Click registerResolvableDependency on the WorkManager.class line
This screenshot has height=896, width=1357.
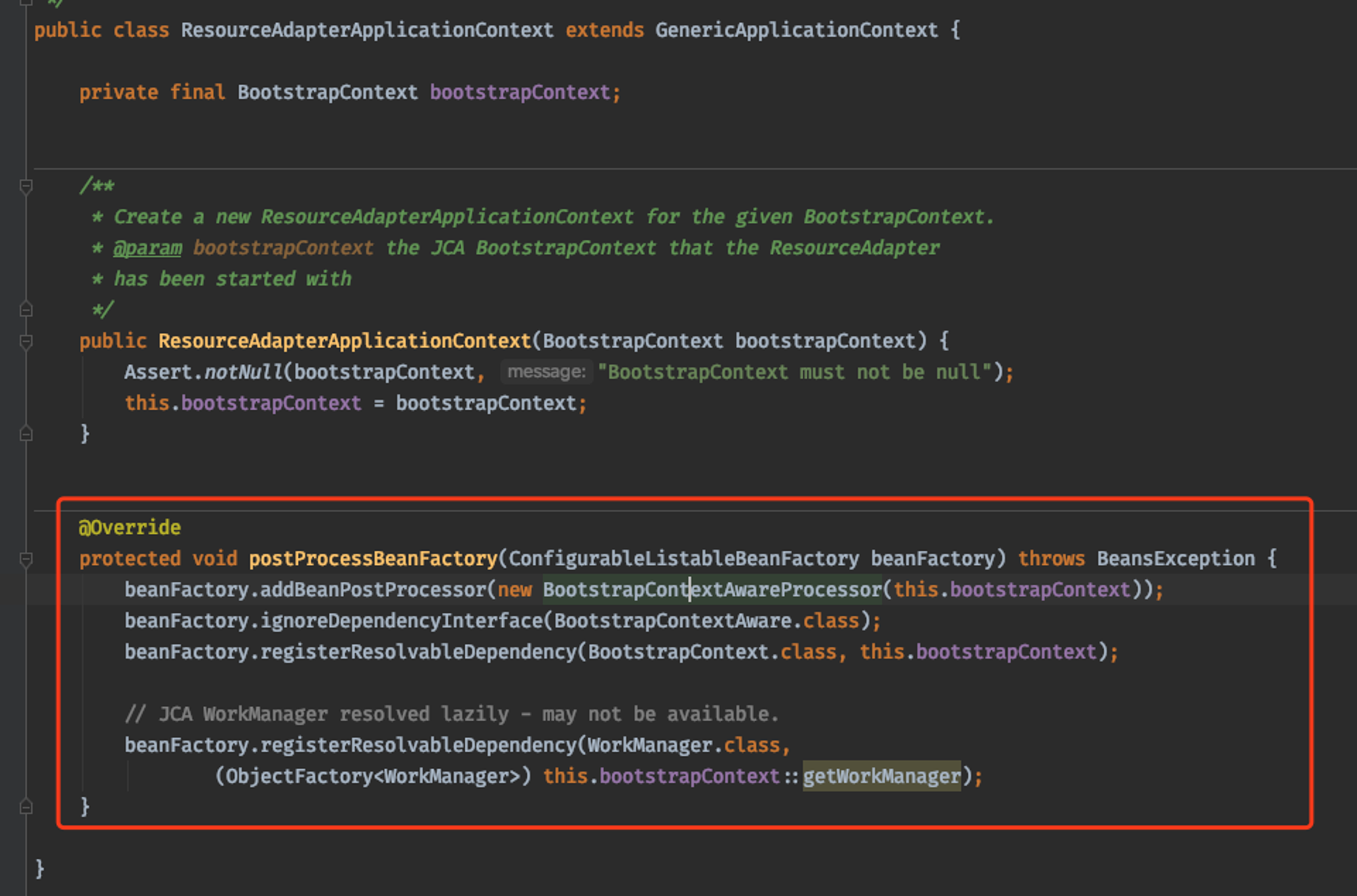click(419, 745)
